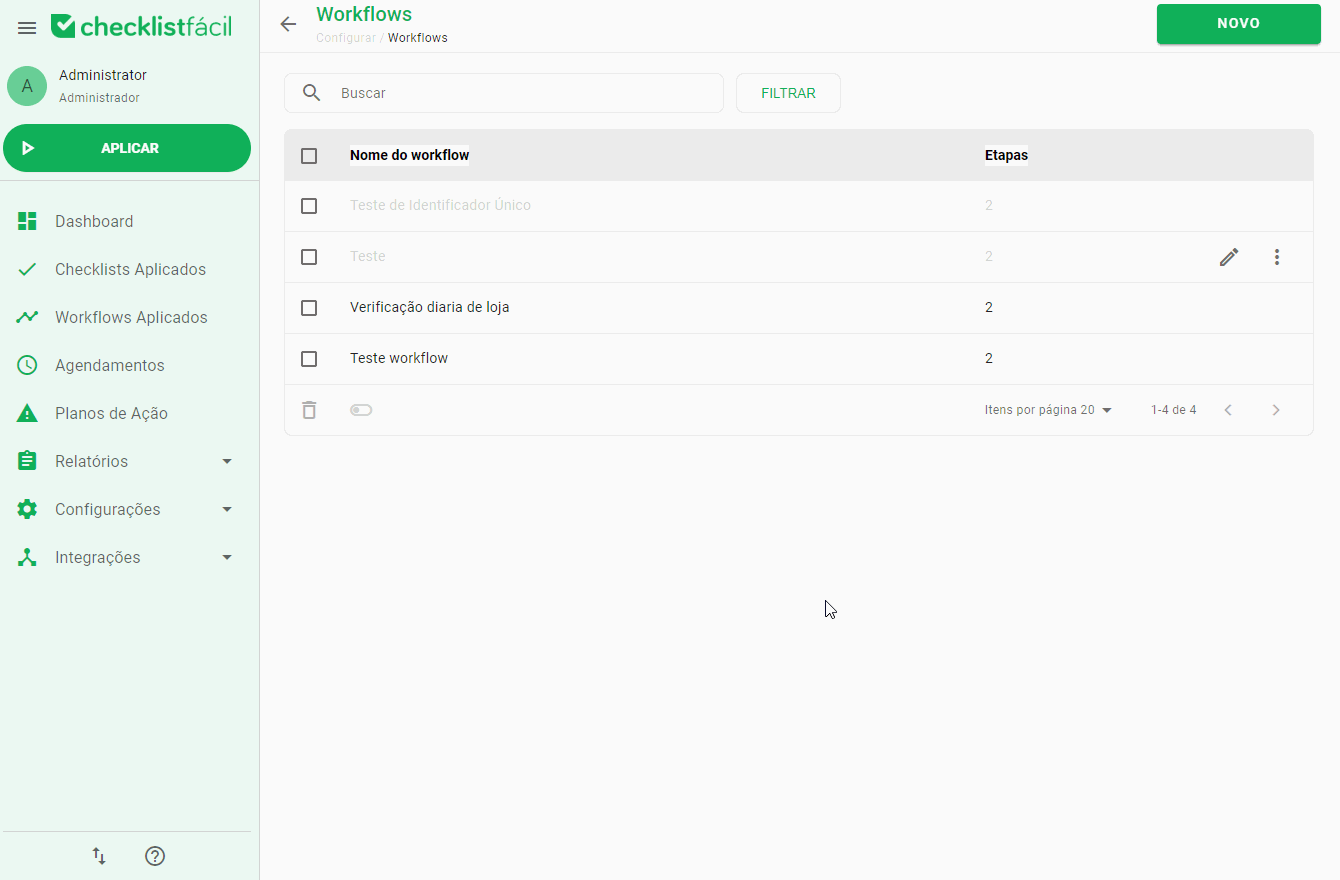Viewport: 1340px width, 880px height.
Task: Edit the Teste workflow with pencil icon
Action: [1229, 257]
